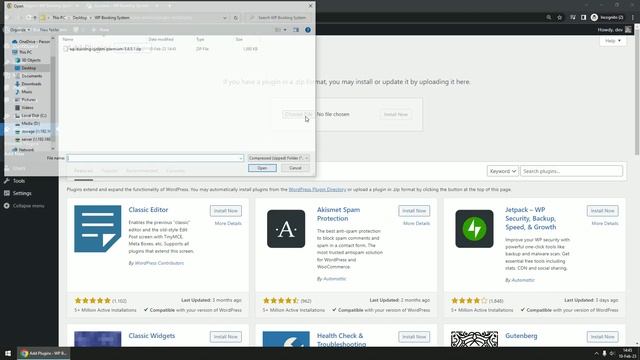
Task: Open the Keyword search type dropdown
Action: [x=502, y=171]
